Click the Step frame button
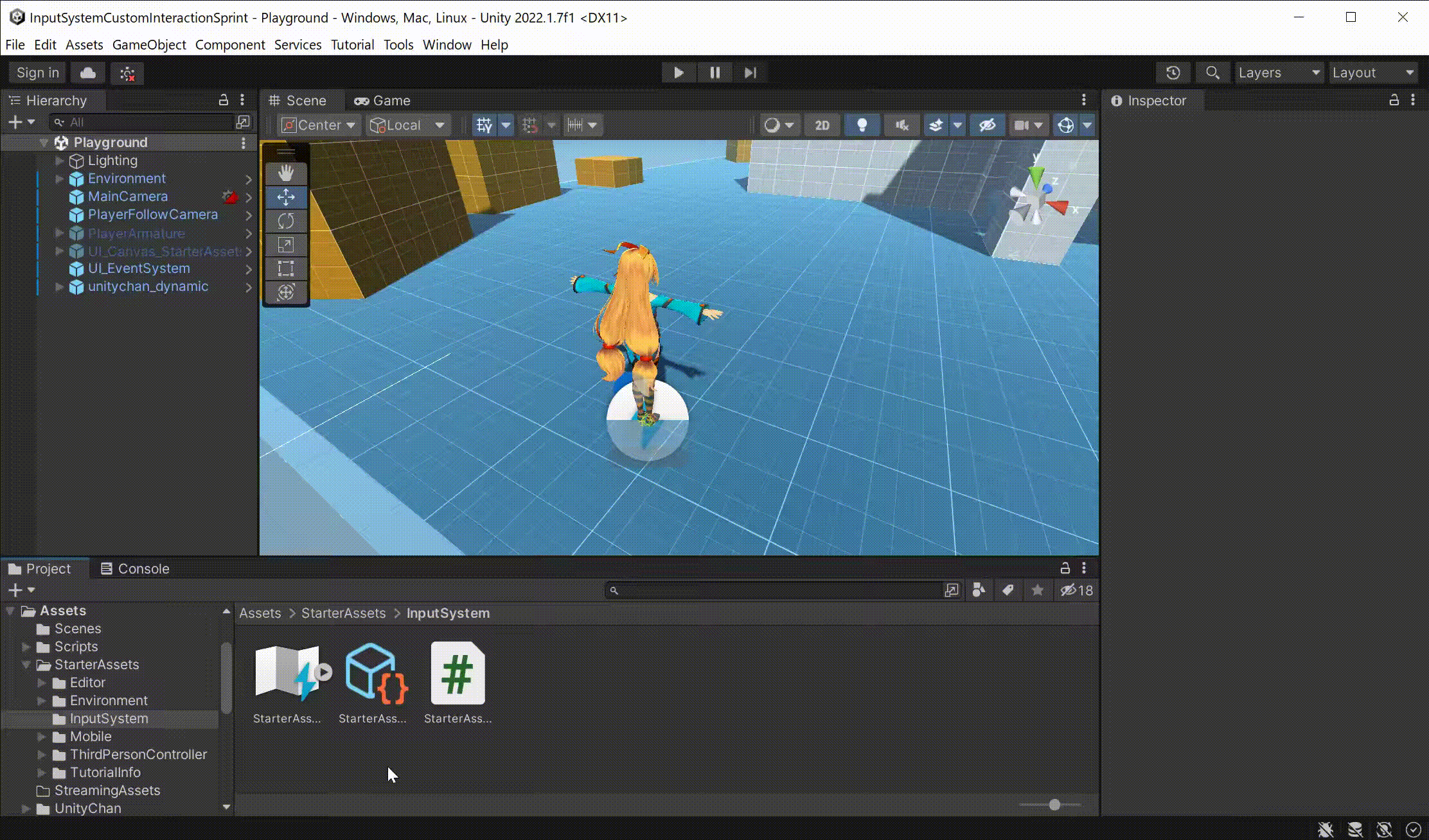 point(750,73)
